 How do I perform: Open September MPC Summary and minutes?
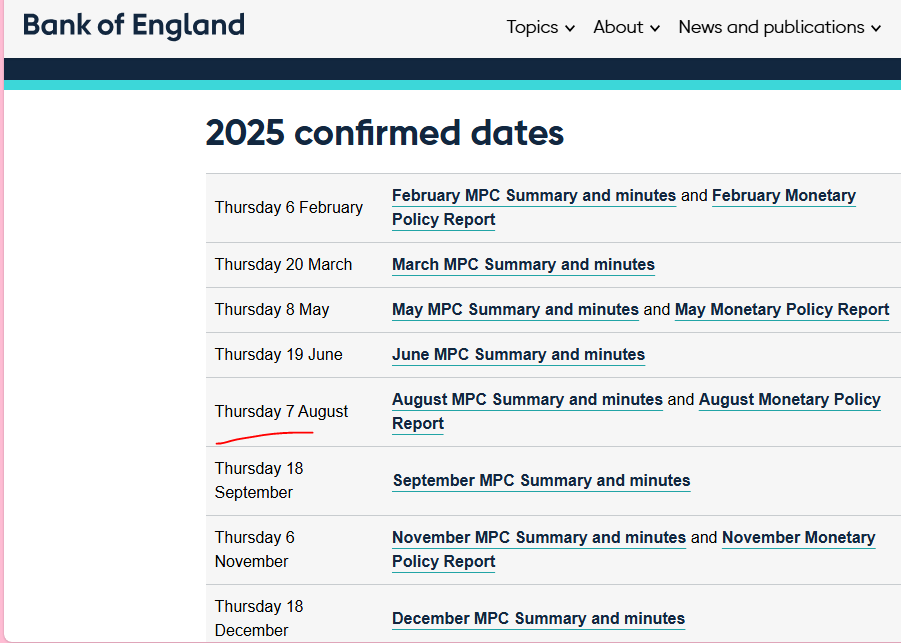[x=541, y=481]
